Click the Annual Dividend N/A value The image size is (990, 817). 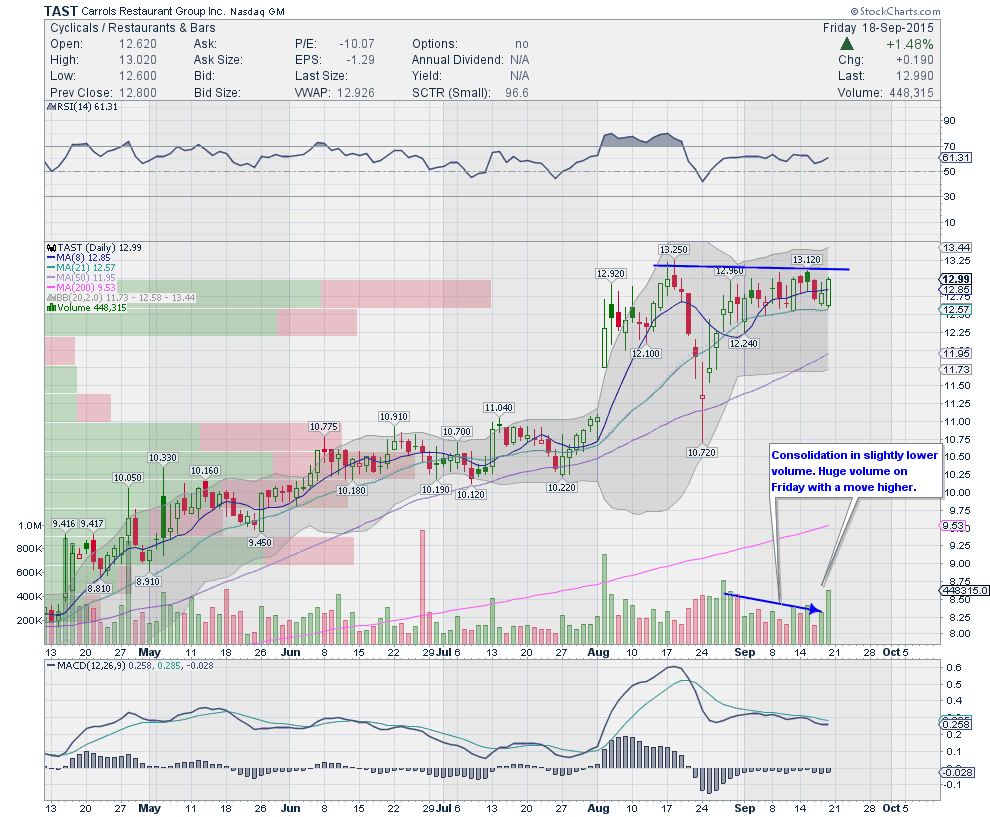(x=520, y=60)
